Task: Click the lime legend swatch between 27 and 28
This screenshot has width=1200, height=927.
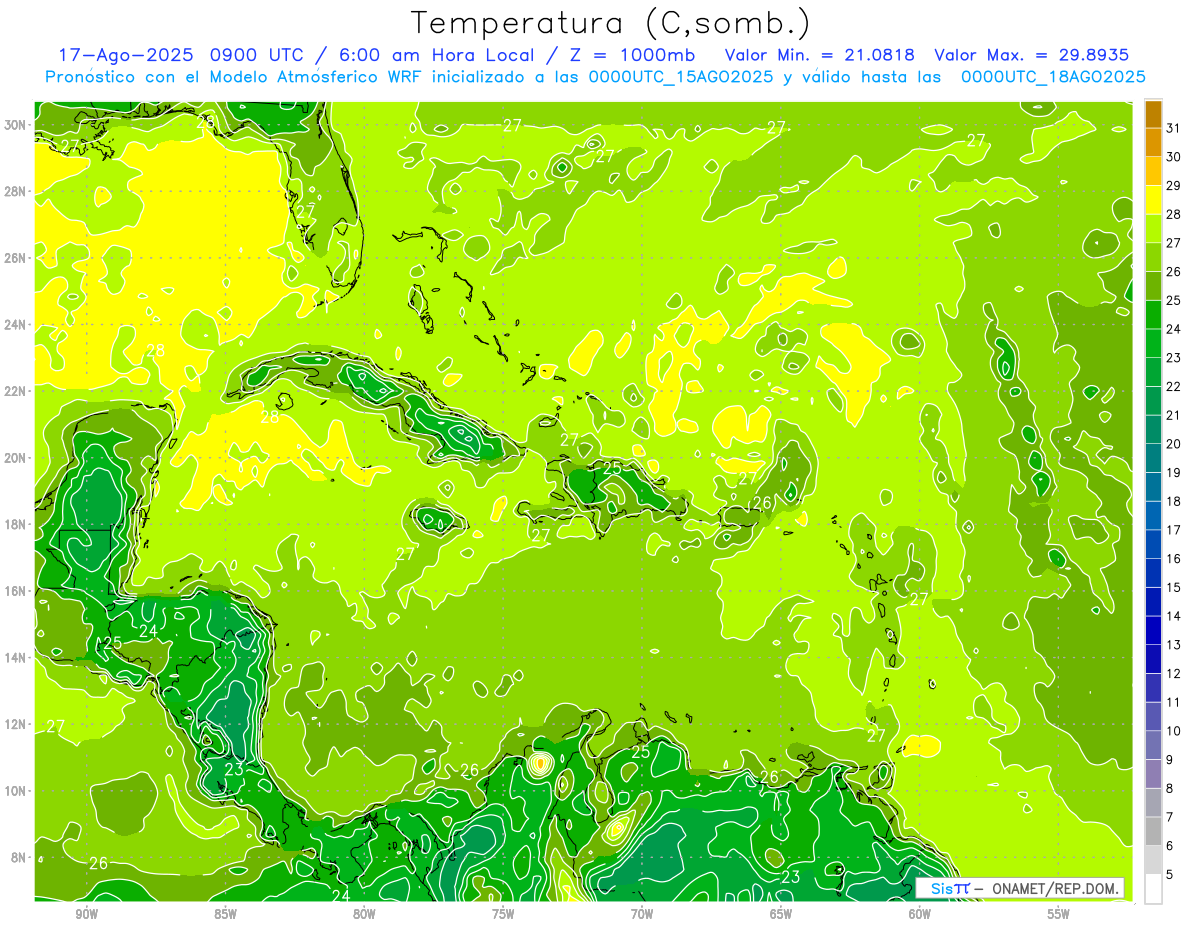Action: point(1153,228)
